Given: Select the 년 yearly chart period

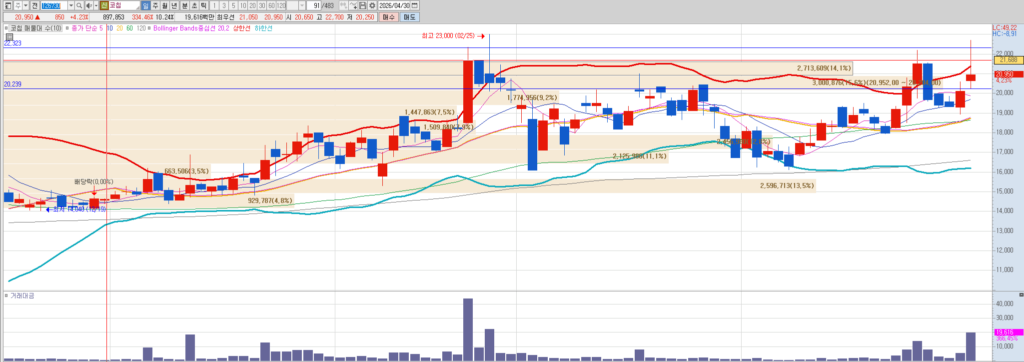Looking at the screenshot, I should [174, 5].
